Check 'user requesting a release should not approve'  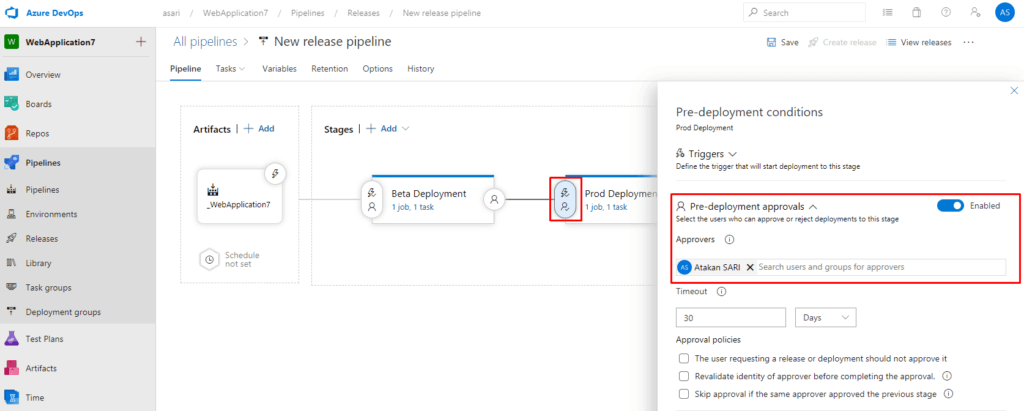coord(683,358)
